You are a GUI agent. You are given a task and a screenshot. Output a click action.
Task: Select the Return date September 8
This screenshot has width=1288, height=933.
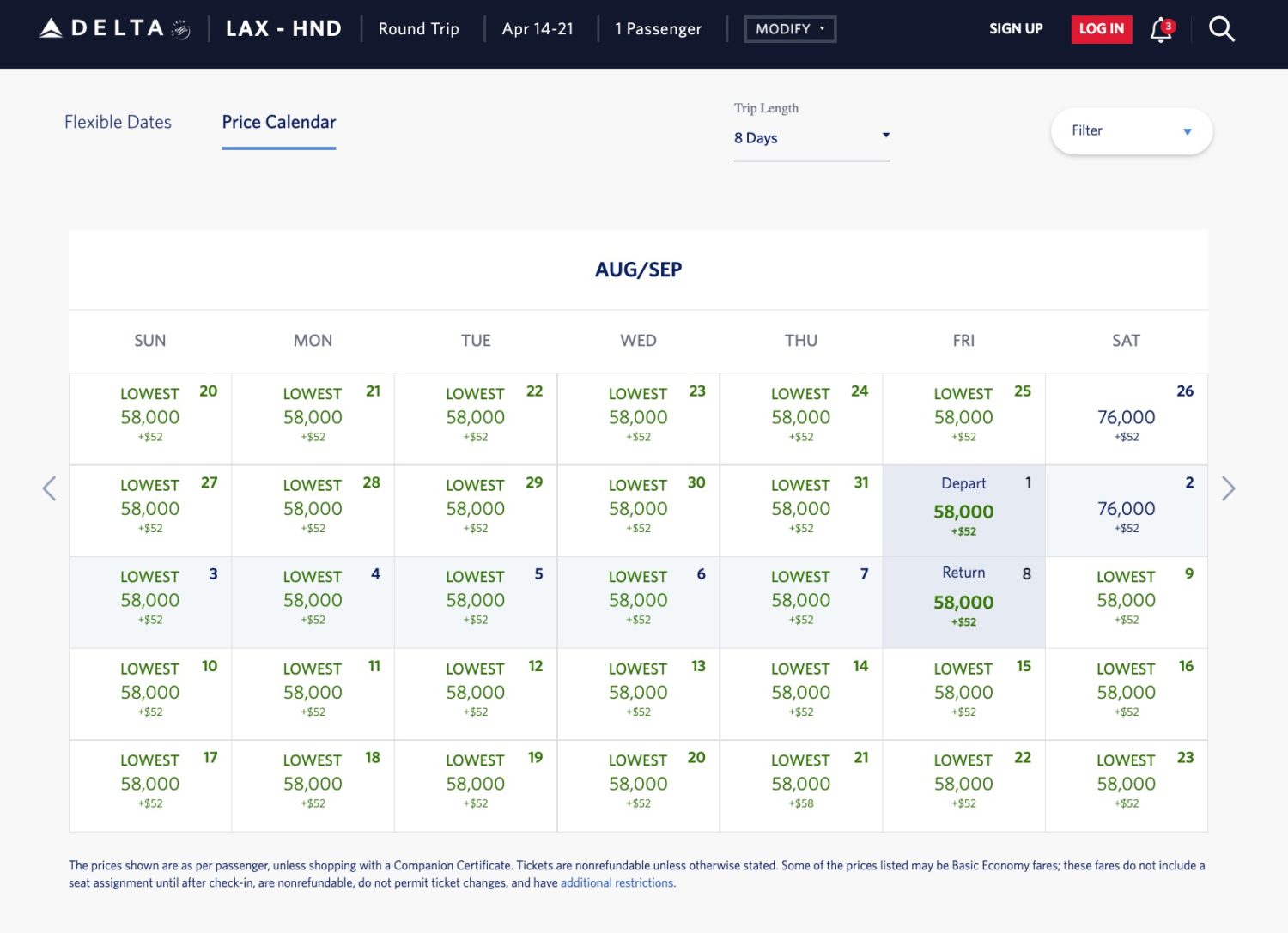point(963,602)
